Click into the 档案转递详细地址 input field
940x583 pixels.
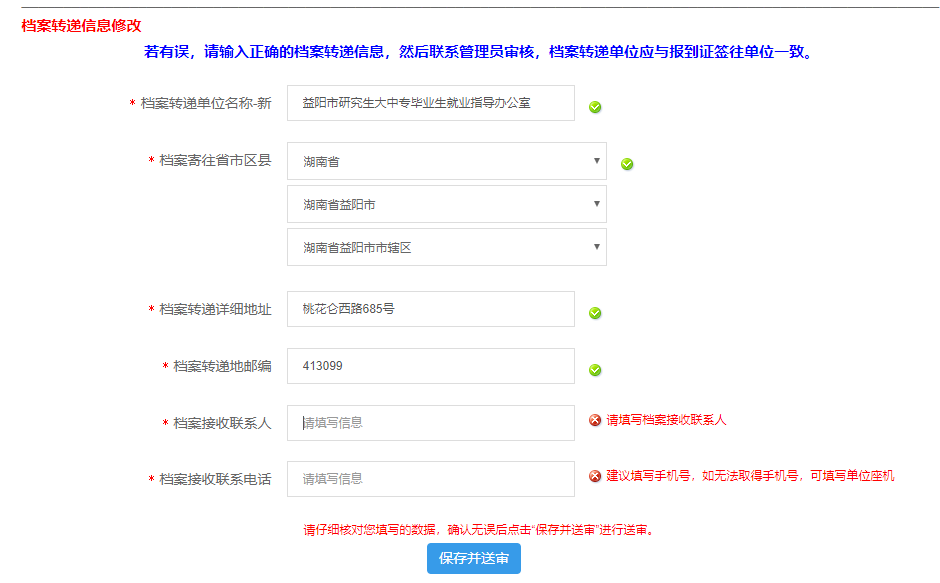(430, 309)
